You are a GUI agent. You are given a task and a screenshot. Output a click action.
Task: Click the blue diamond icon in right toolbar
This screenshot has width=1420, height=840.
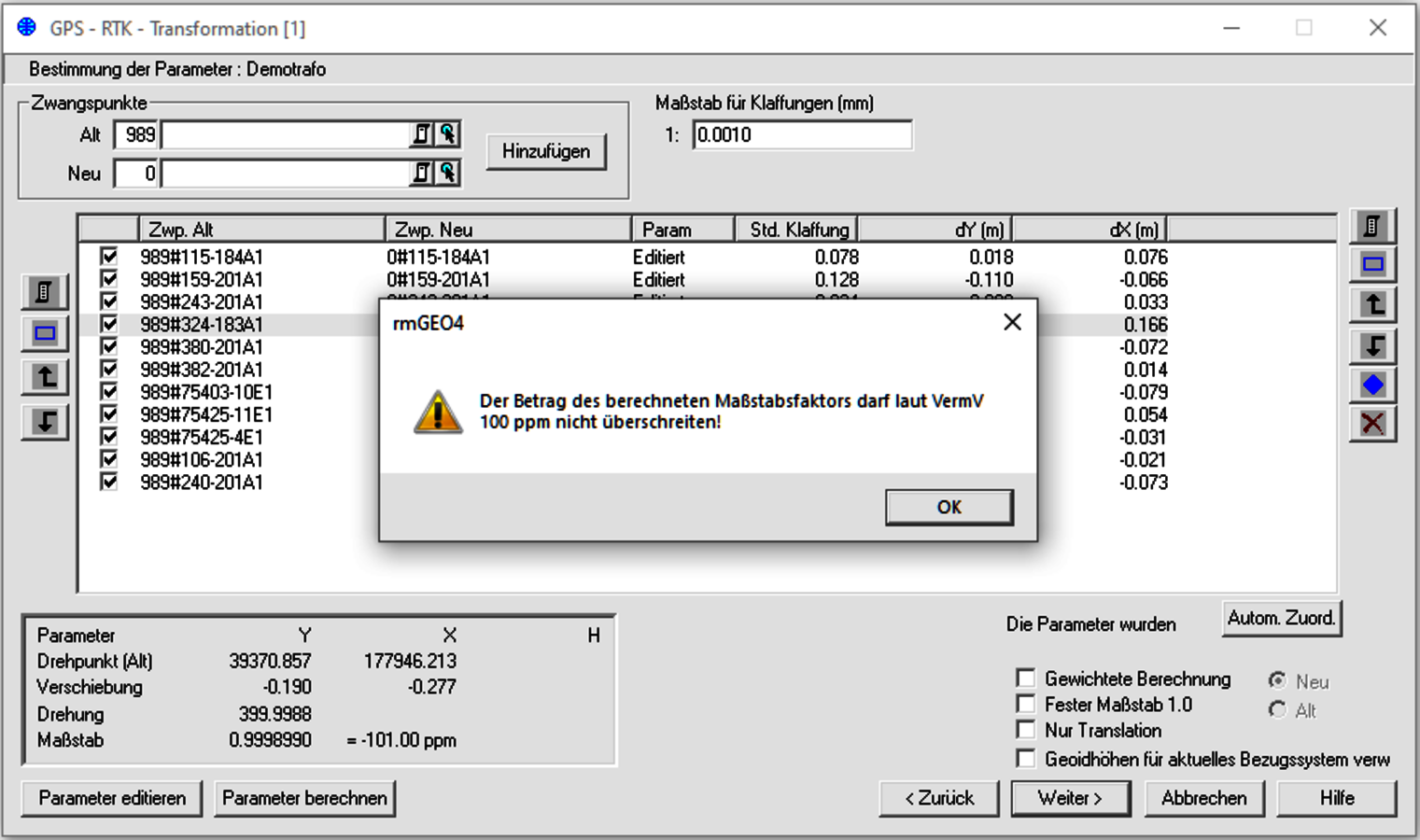pos(1372,385)
